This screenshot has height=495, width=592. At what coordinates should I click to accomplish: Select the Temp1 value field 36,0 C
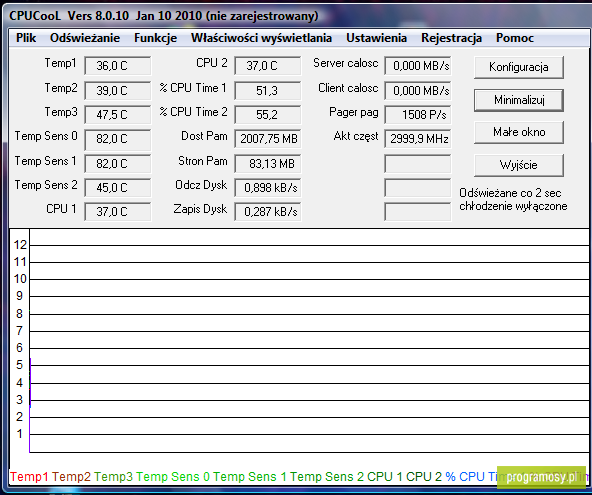(x=117, y=66)
